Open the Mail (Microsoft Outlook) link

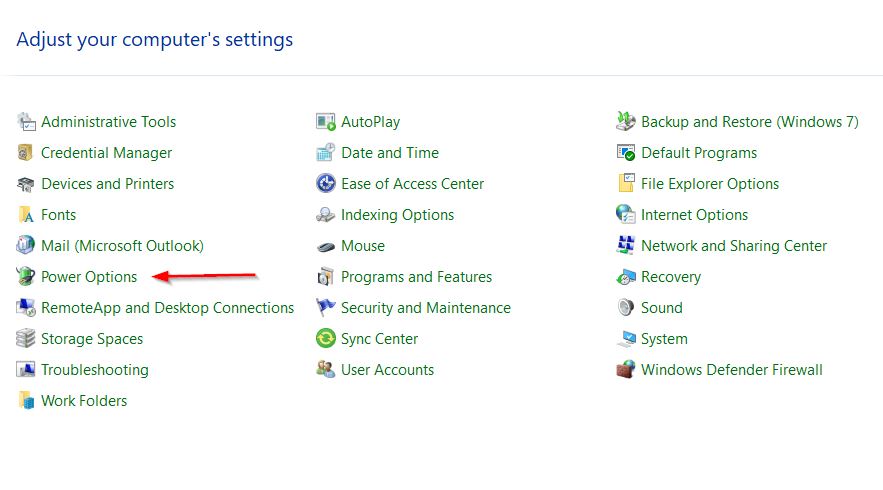click(122, 246)
